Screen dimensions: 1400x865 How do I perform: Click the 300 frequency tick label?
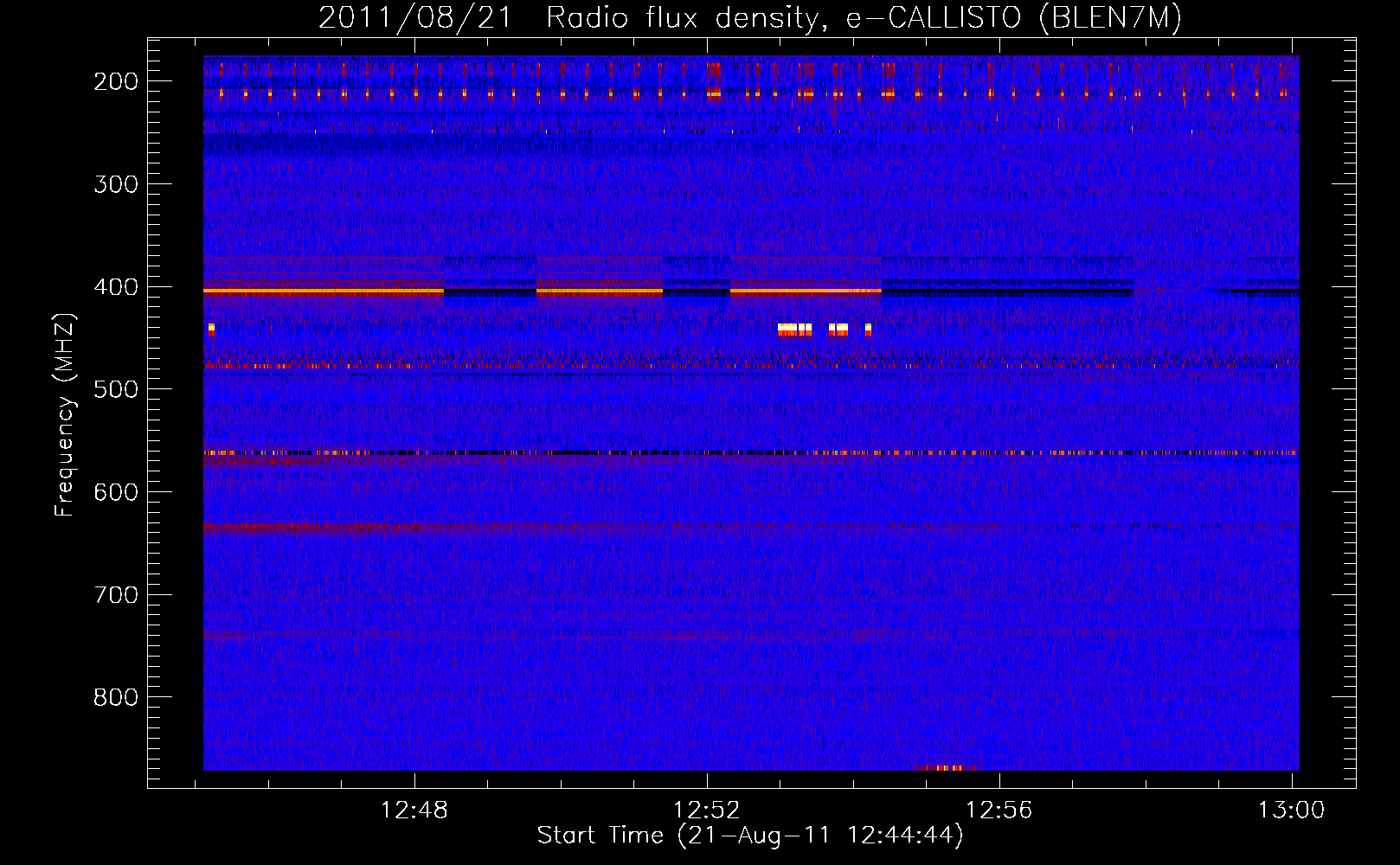pos(116,183)
